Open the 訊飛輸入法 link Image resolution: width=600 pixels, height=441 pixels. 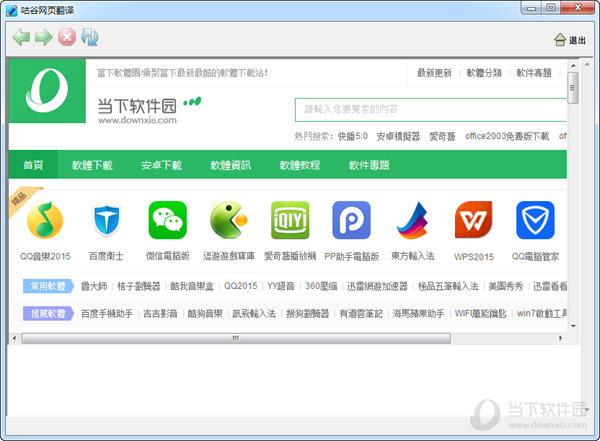(254, 314)
